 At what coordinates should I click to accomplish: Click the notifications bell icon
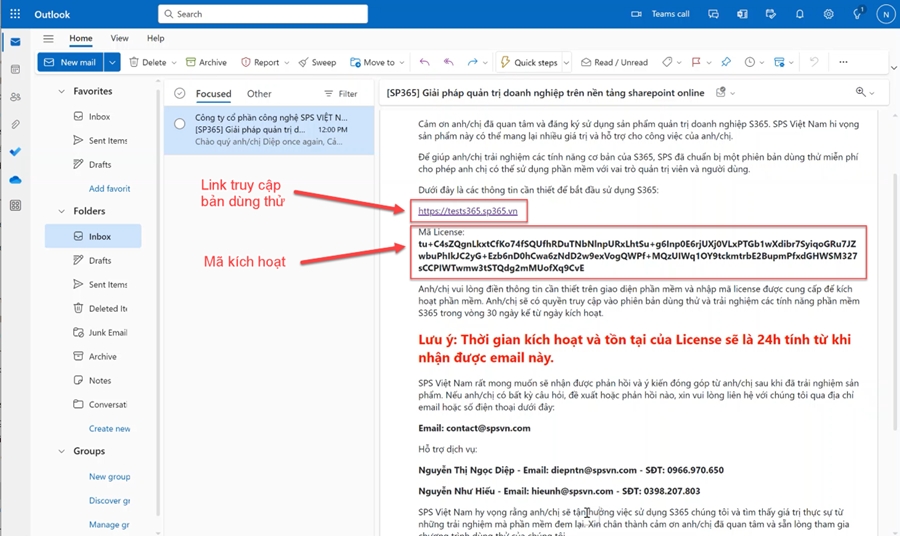799,14
